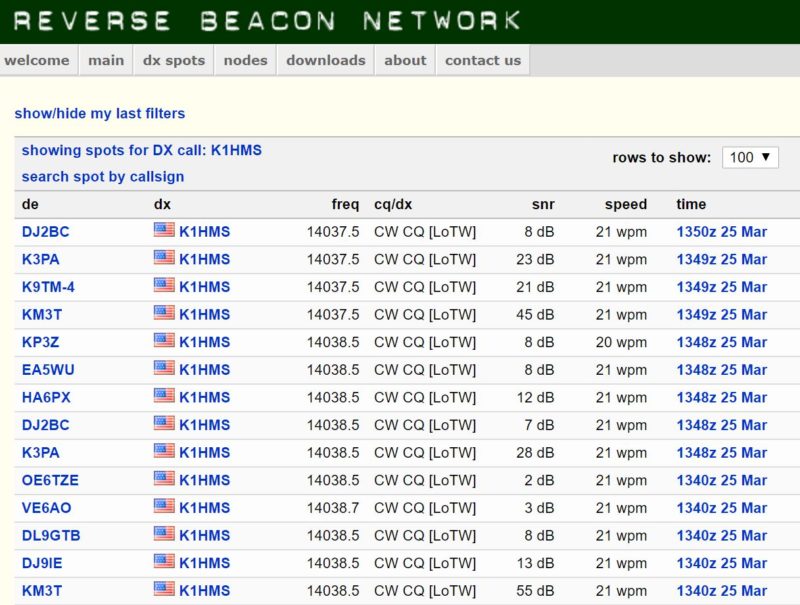Open spotter callsign VE6AO
This screenshot has width=800, height=605.
46,508
